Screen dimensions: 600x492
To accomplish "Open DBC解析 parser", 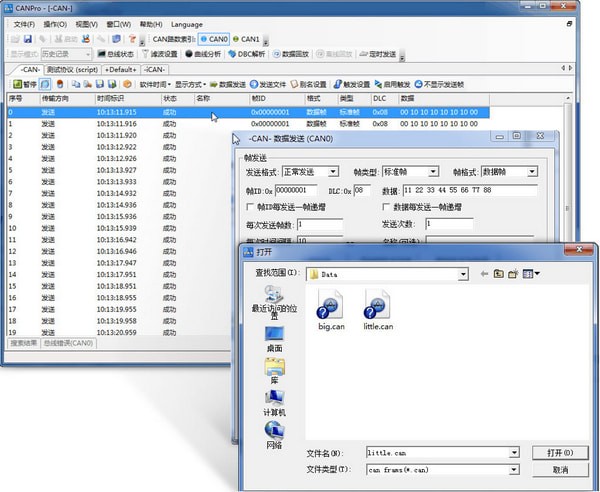I will 246,54.
